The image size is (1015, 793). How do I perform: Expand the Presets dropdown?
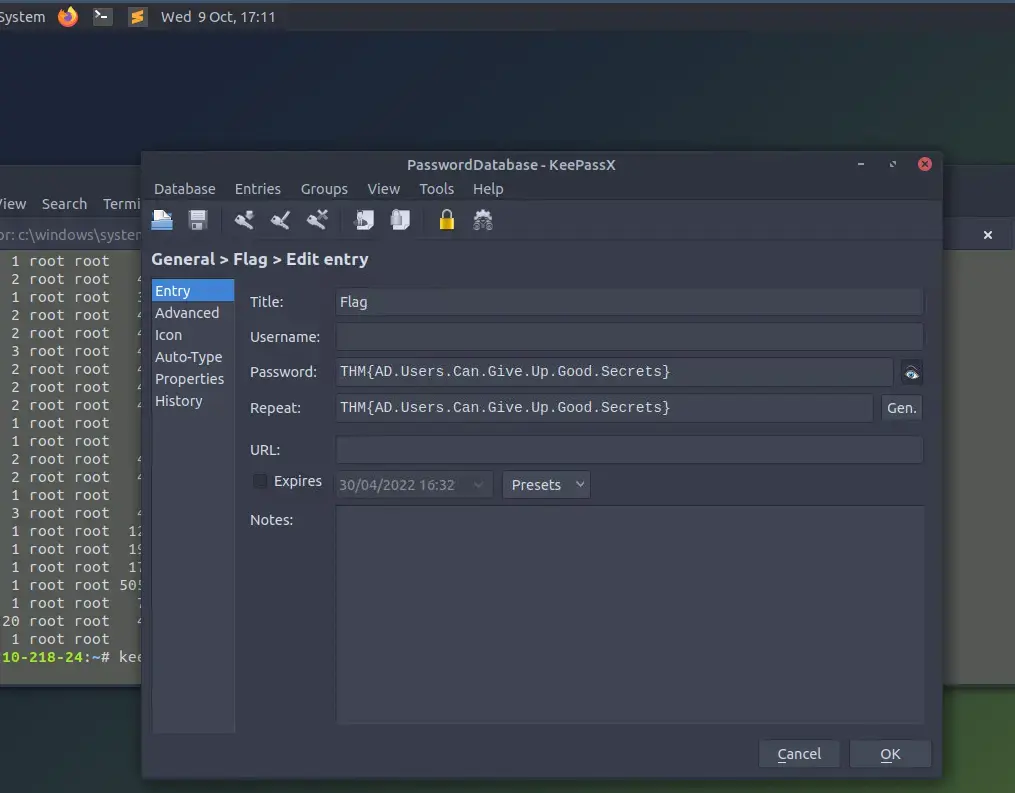(546, 485)
